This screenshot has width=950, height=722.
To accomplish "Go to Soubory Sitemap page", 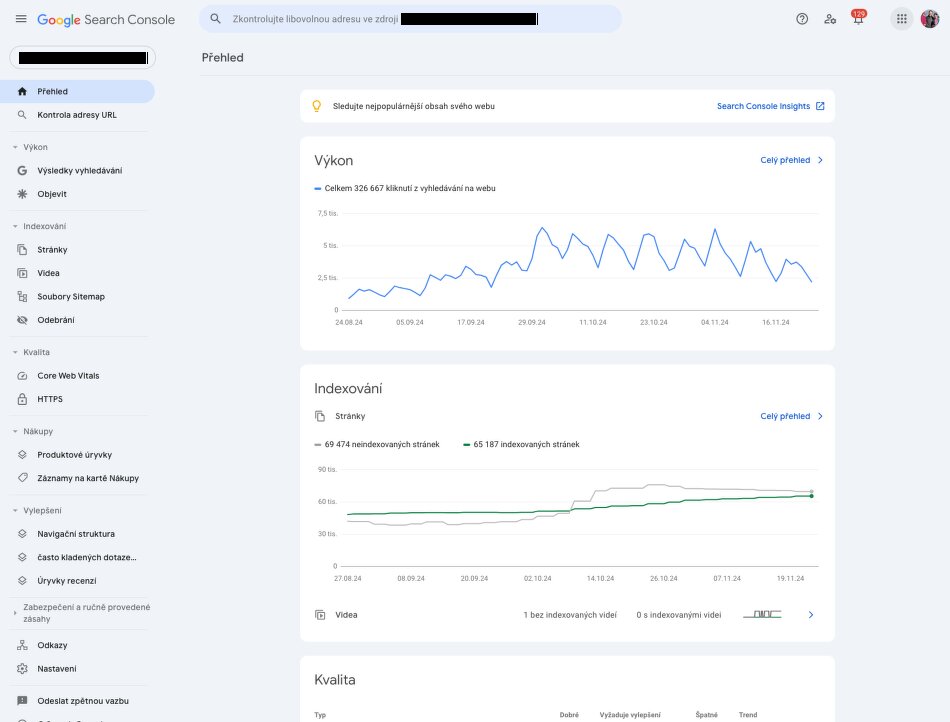I will point(70,297).
